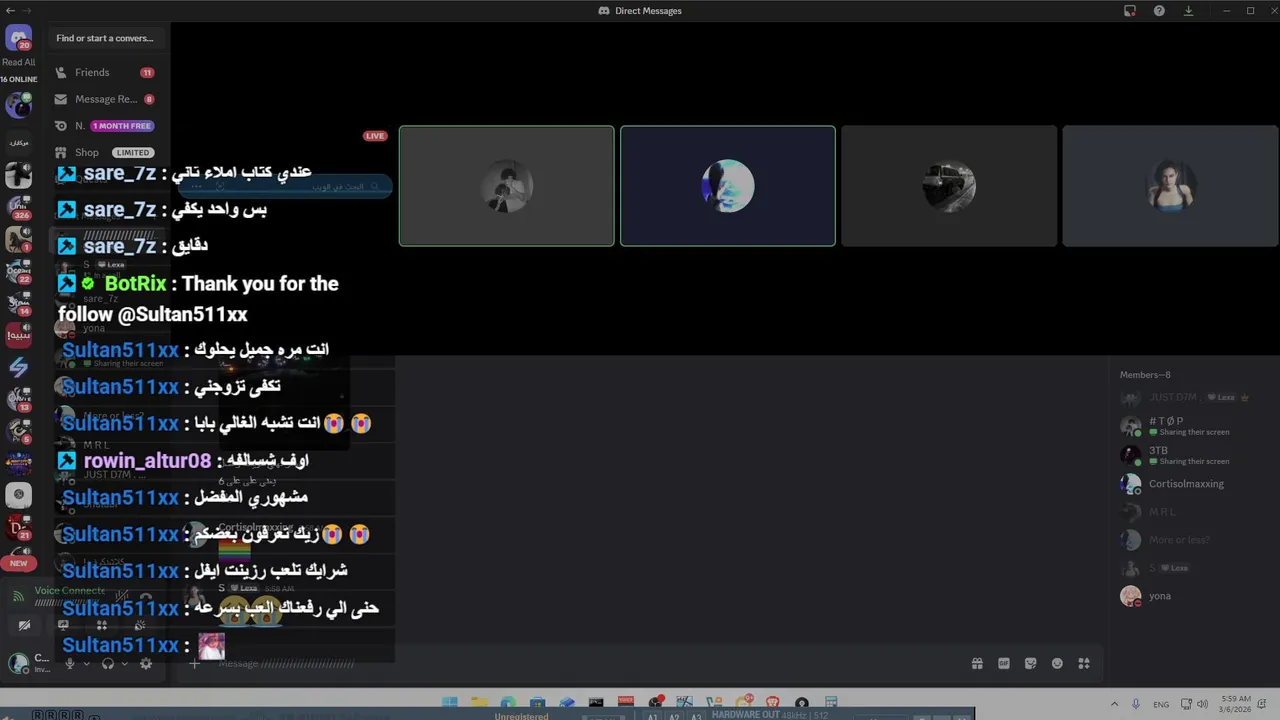Viewport: 1280px width, 720px height.
Task: Click the red LIVE badge
Action: [x=375, y=136]
